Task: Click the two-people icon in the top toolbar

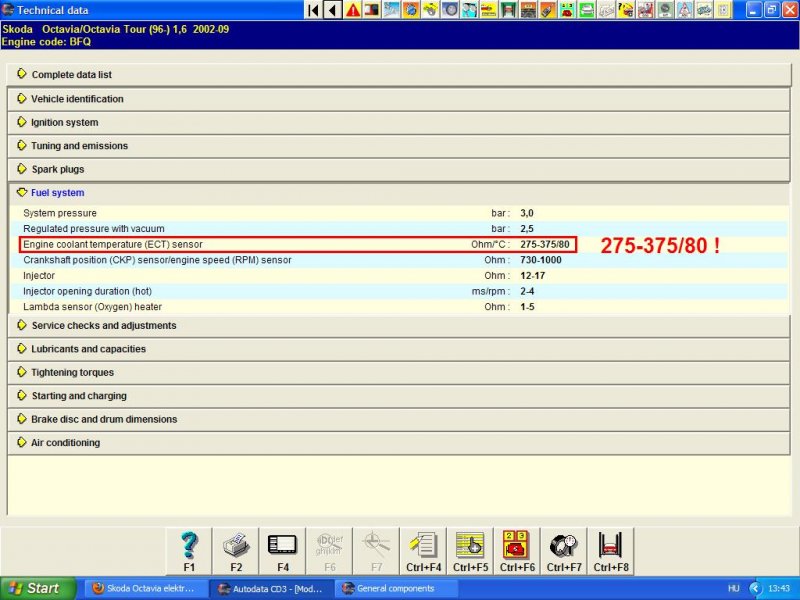Action: [469, 10]
